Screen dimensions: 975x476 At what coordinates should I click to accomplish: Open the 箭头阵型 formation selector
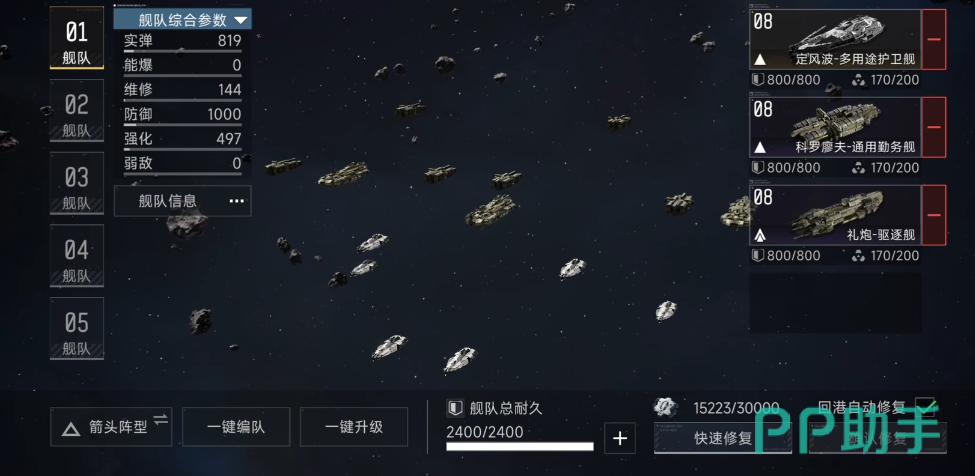pos(111,427)
